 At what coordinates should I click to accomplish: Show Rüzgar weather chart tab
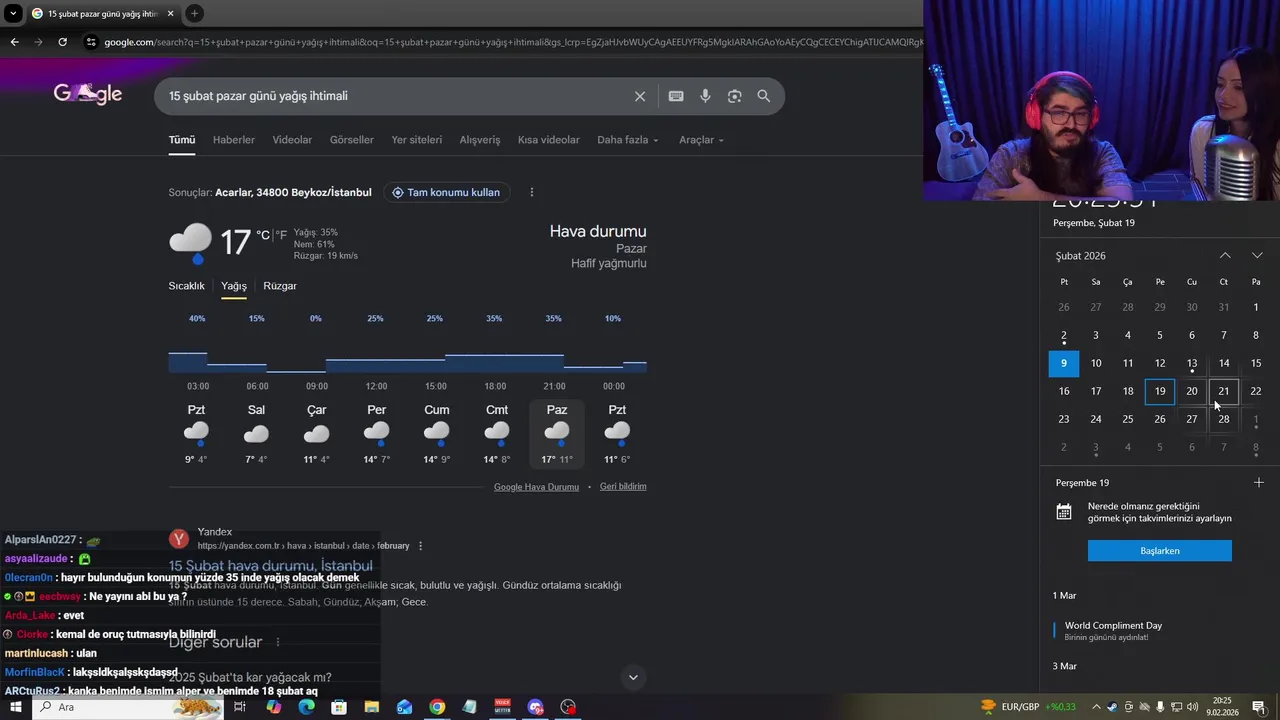pos(280,286)
